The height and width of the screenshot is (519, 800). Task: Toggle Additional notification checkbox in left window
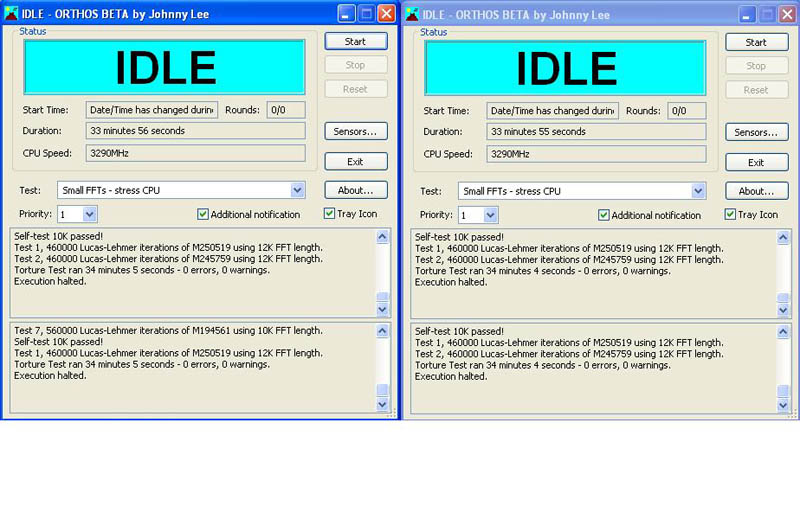(x=203, y=214)
